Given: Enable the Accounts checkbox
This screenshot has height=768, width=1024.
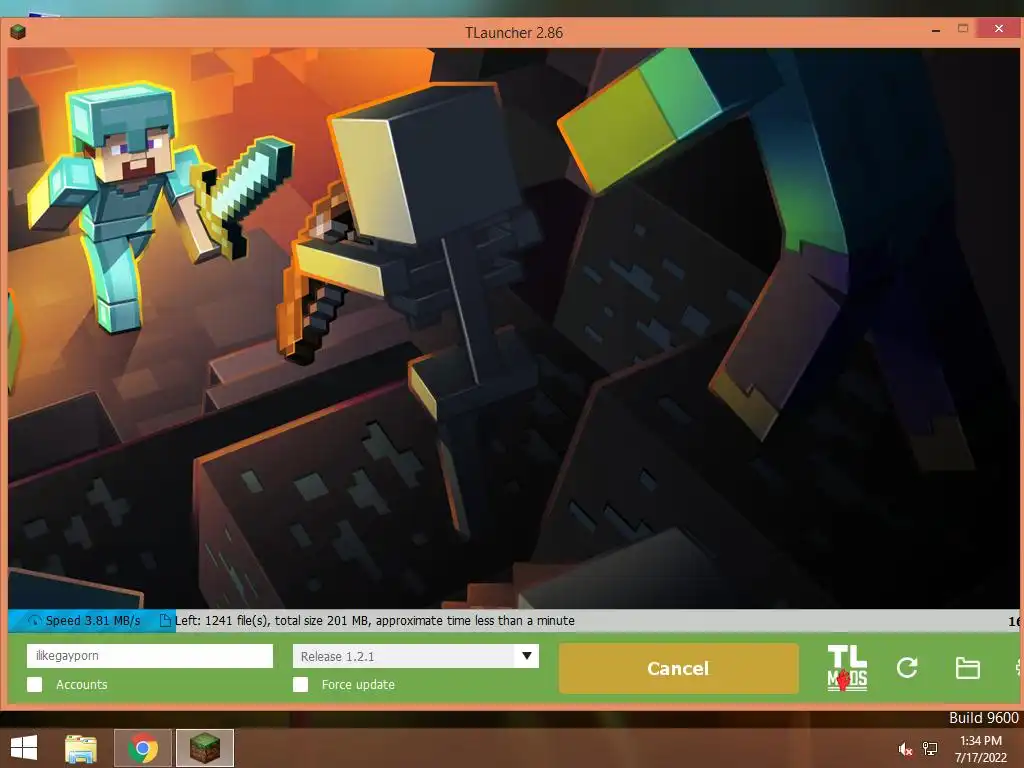Looking at the screenshot, I should coord(35,684).
